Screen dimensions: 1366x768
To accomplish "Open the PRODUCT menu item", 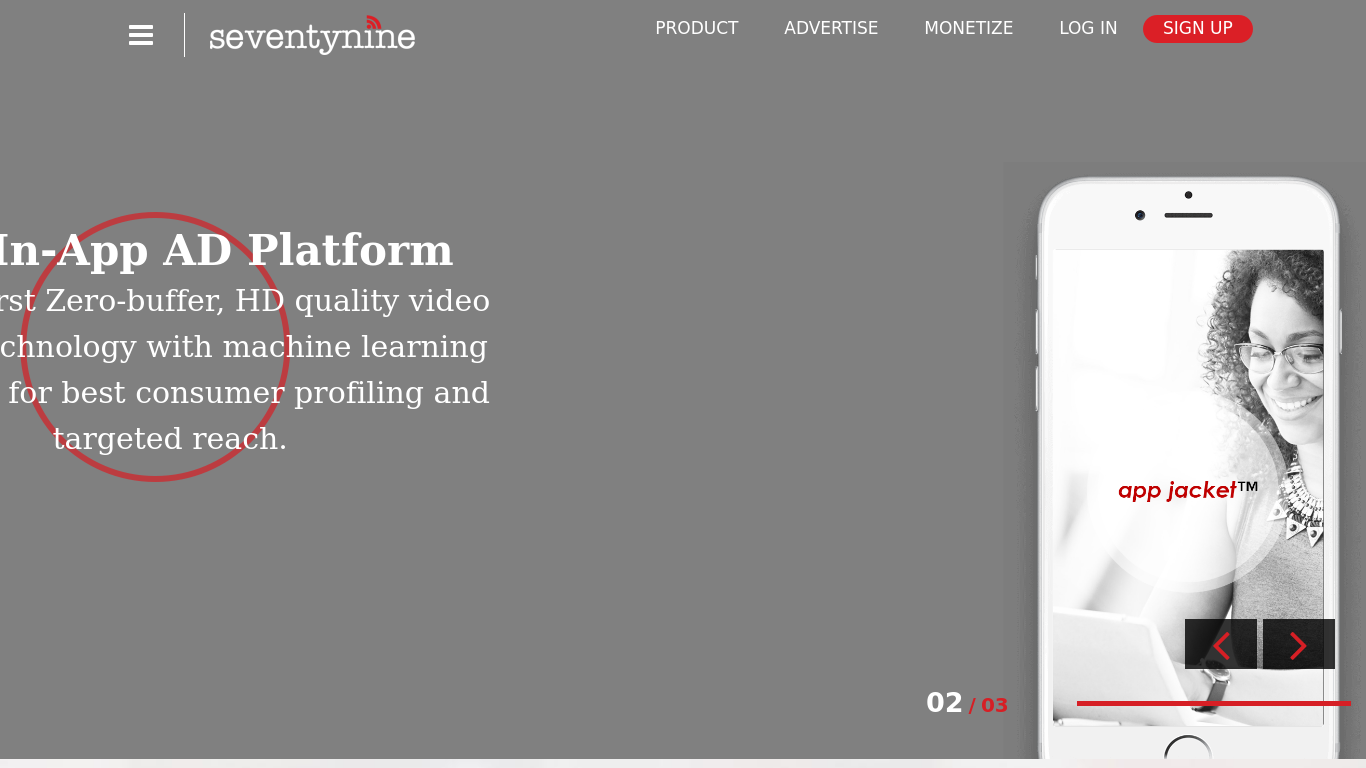I will (x=696, y=28).
